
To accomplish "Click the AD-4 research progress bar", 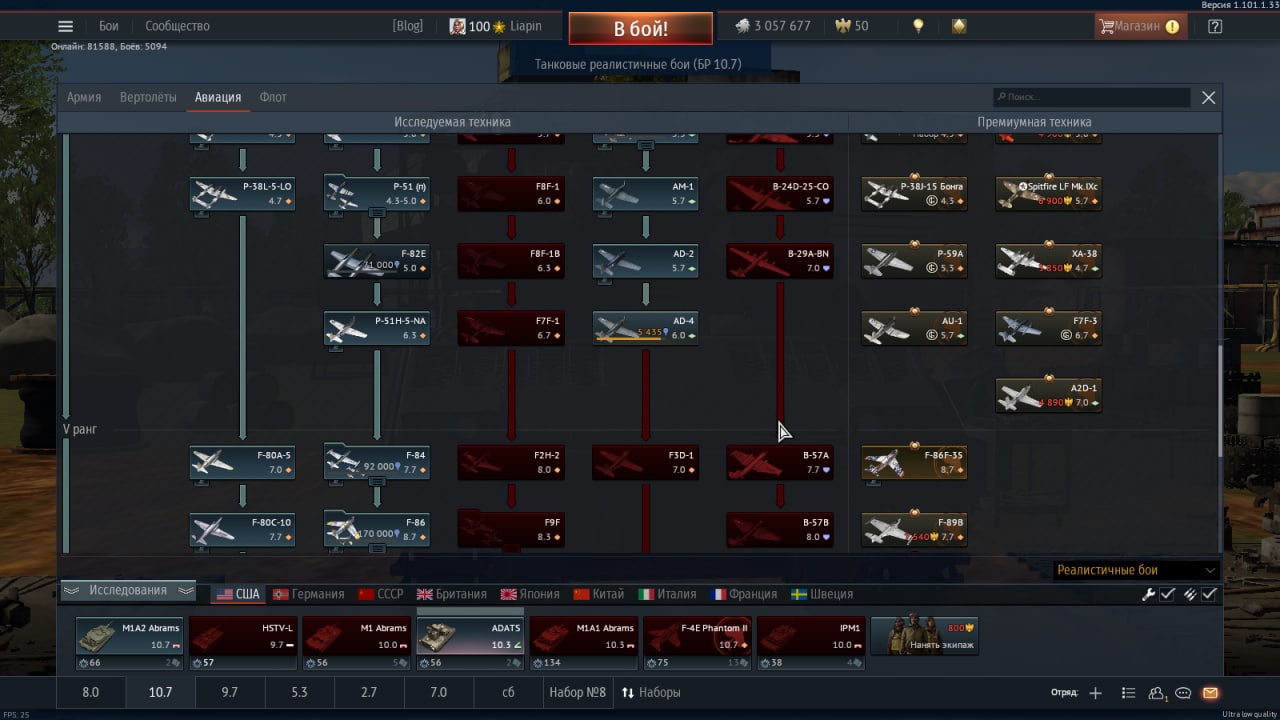I will pyautogui.click(x=629, y=340).
